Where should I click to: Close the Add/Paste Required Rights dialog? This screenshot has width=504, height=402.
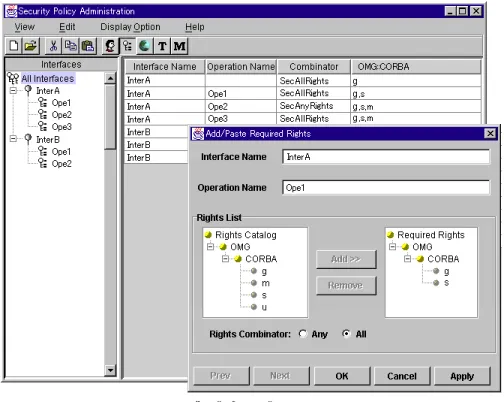[x=490, y=134]
